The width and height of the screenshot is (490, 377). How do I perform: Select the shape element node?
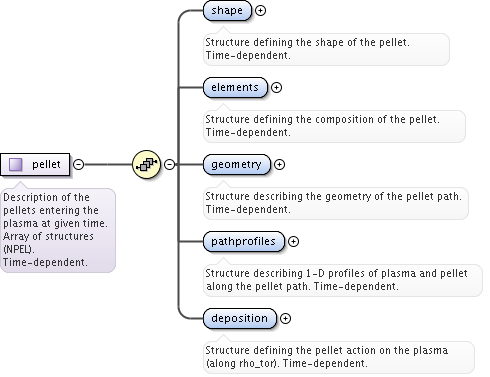click(x=227, y=11)
